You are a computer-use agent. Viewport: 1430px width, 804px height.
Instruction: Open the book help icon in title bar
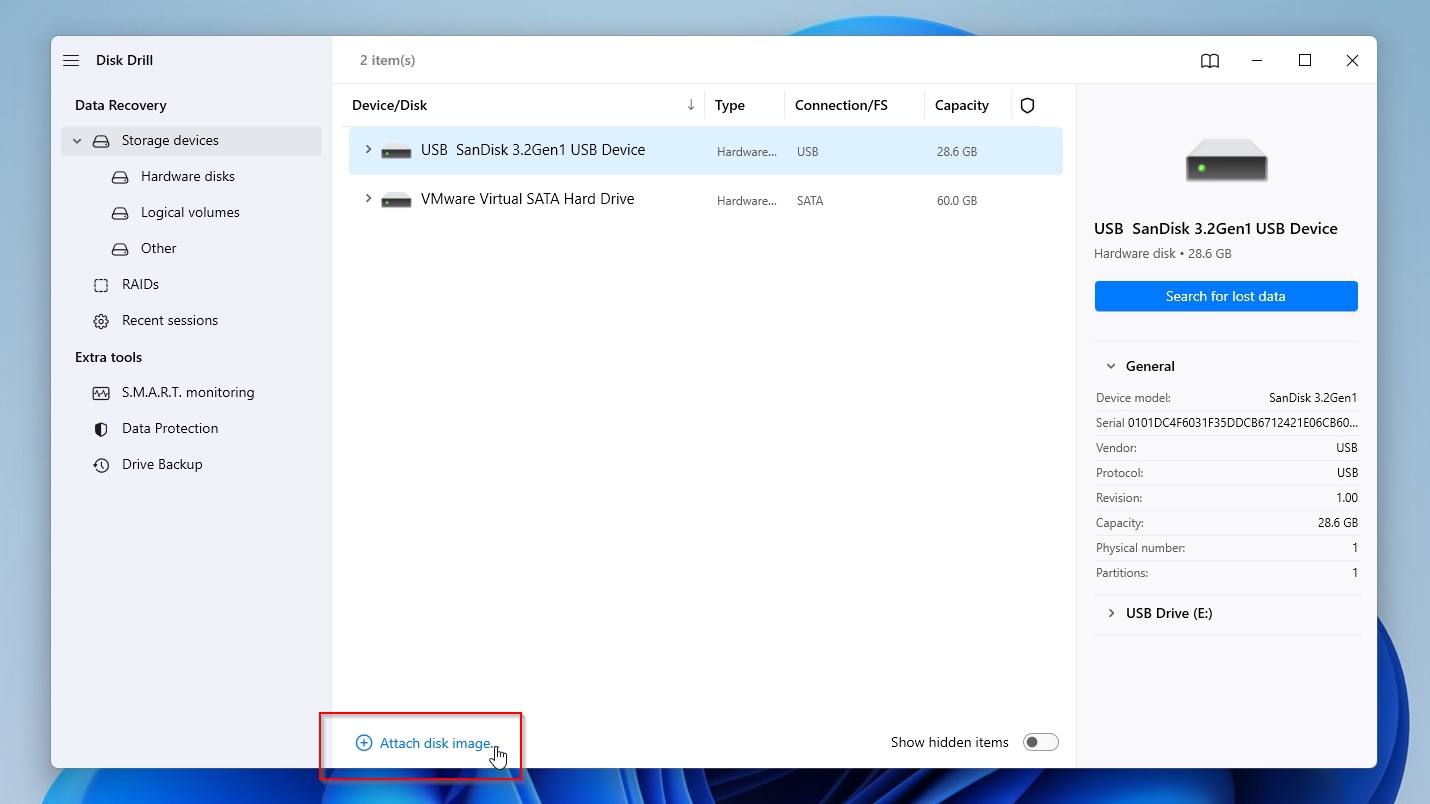click(x=1210, y=61)
